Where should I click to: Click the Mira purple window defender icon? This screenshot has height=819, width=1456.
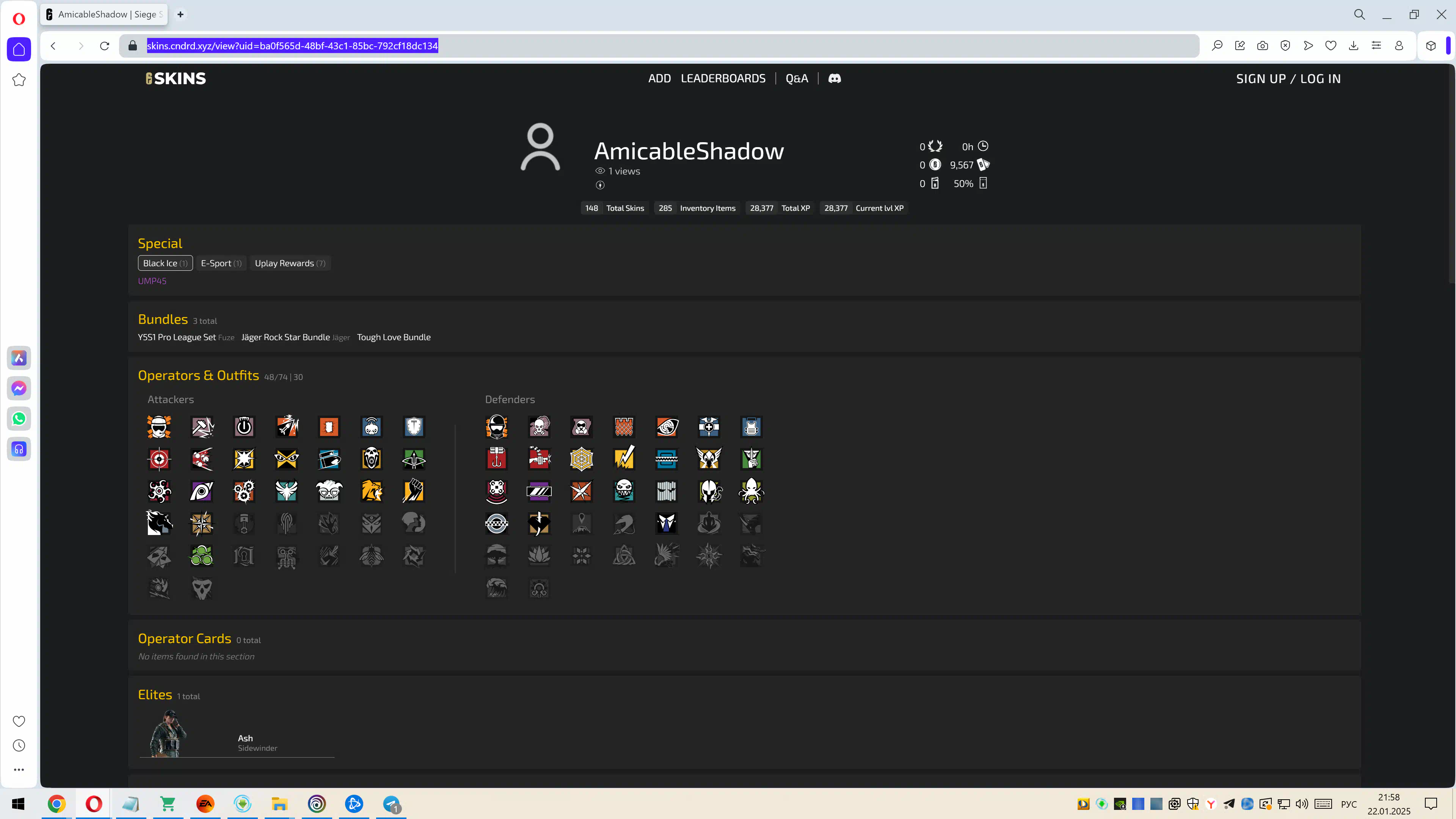pyautogui.click(x=539, y=491)
